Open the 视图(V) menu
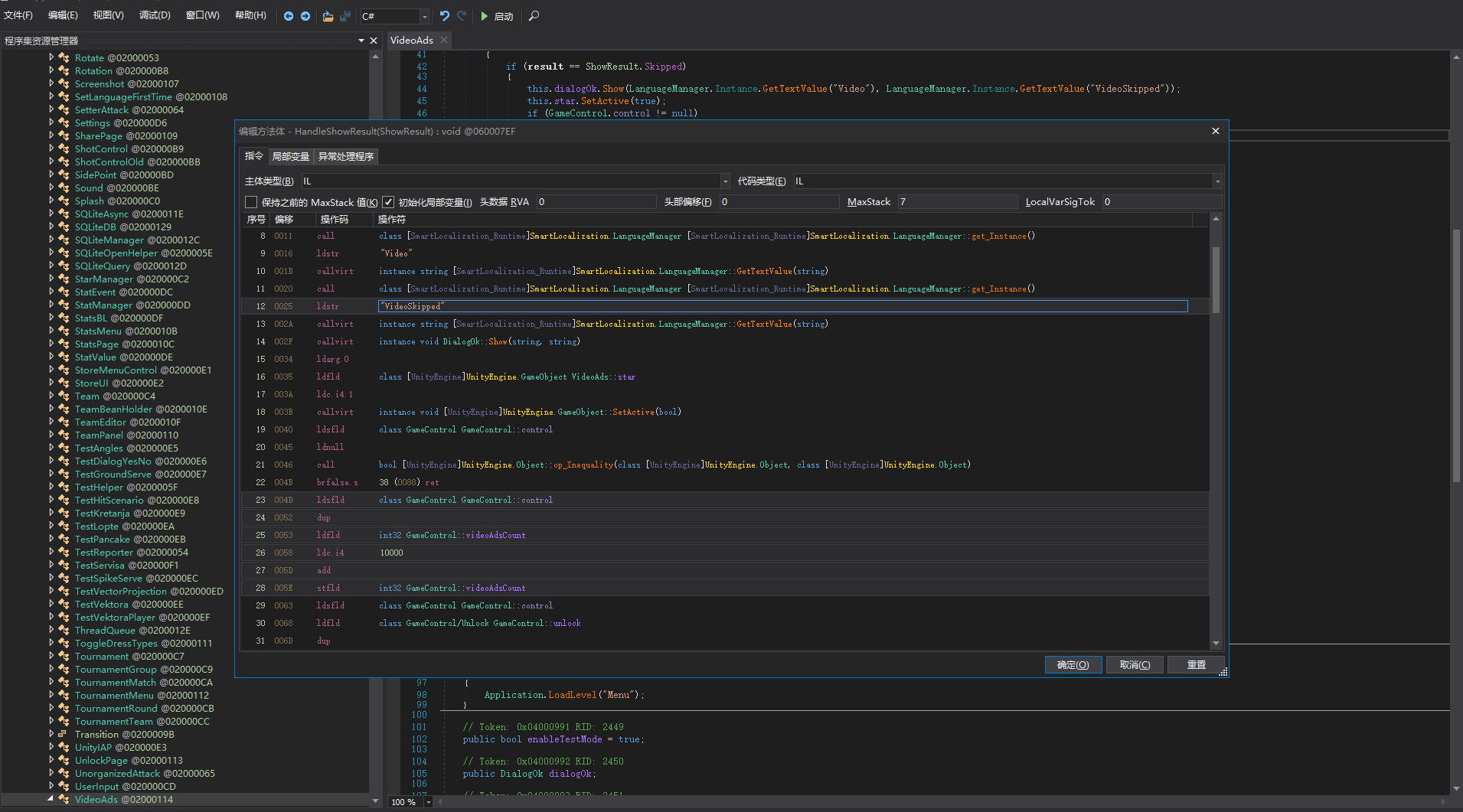This screenshot has height=812, width=1463. [109, 15]
